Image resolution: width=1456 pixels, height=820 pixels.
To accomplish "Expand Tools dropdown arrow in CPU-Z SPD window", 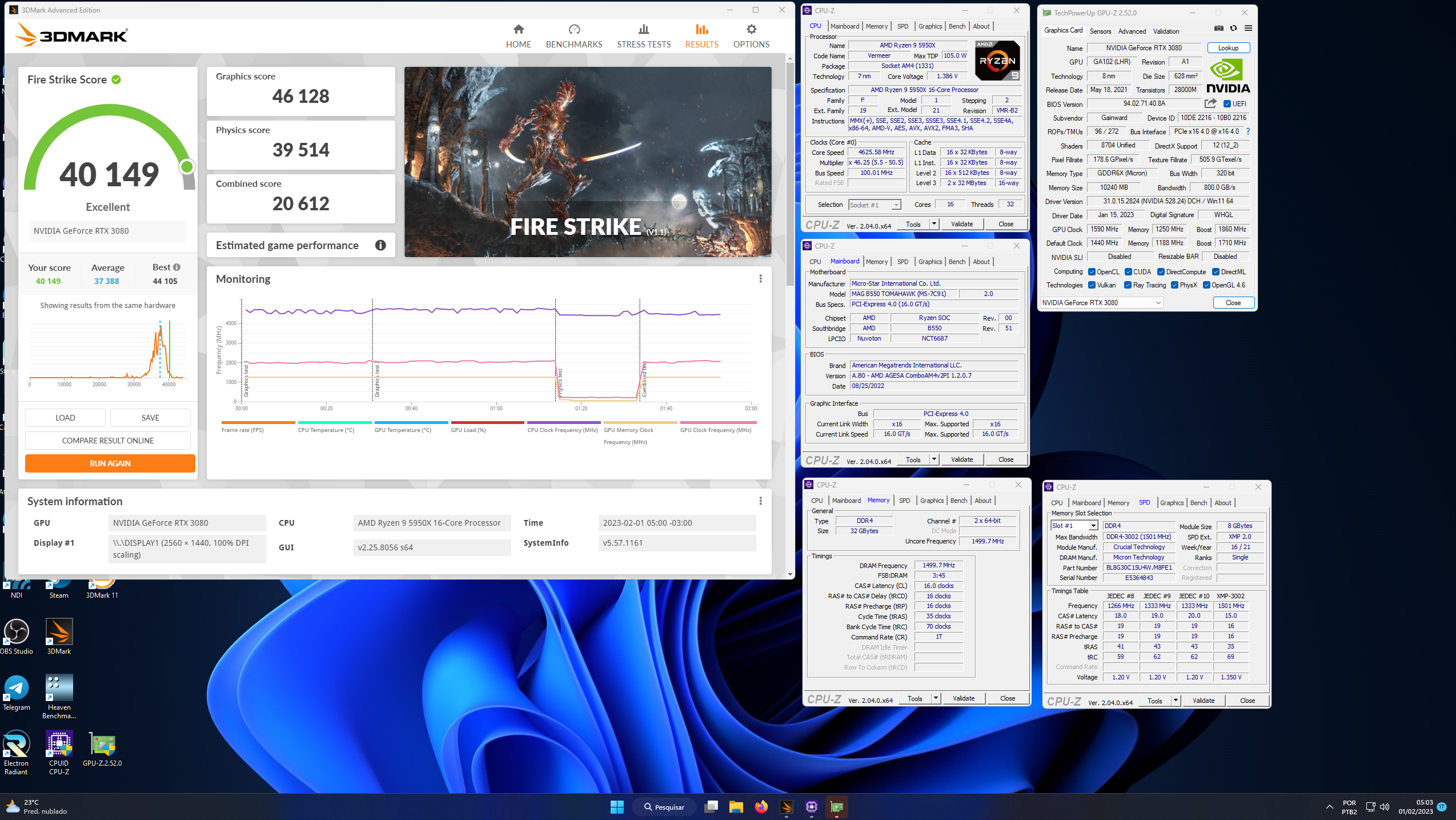I will tap(1176, 701).
